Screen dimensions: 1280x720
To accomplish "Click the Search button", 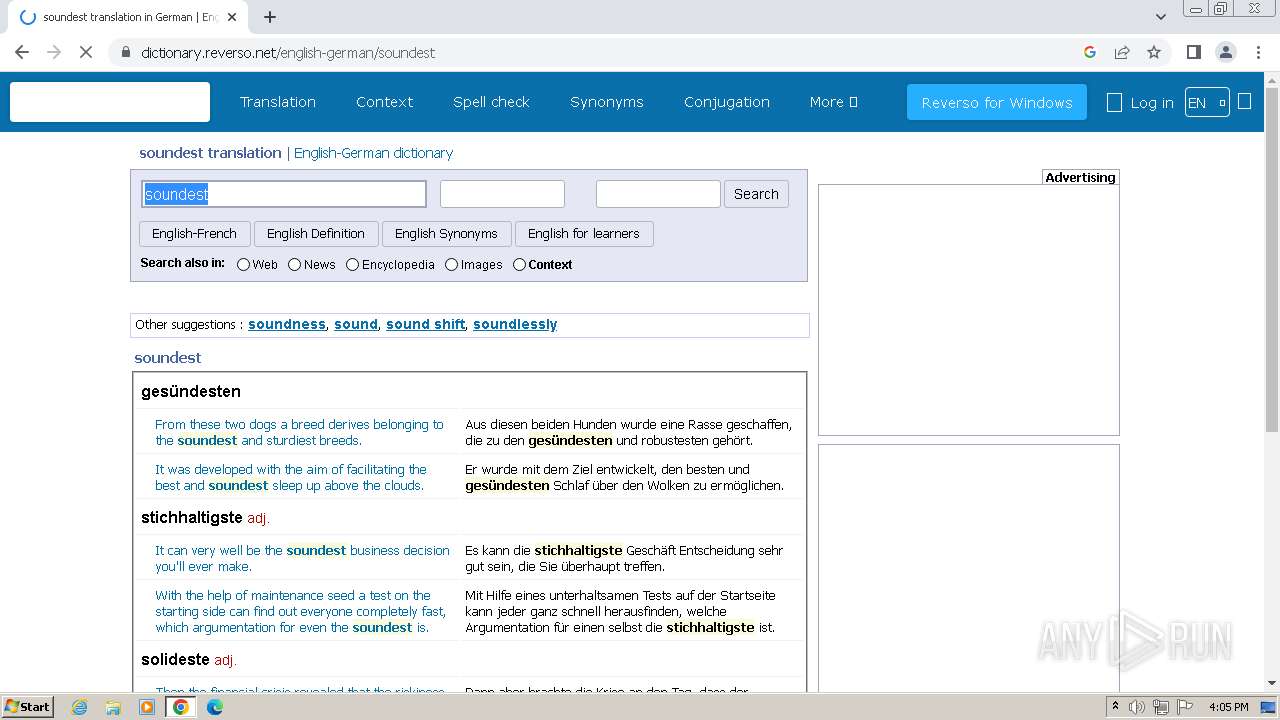I will click(756, 194).
